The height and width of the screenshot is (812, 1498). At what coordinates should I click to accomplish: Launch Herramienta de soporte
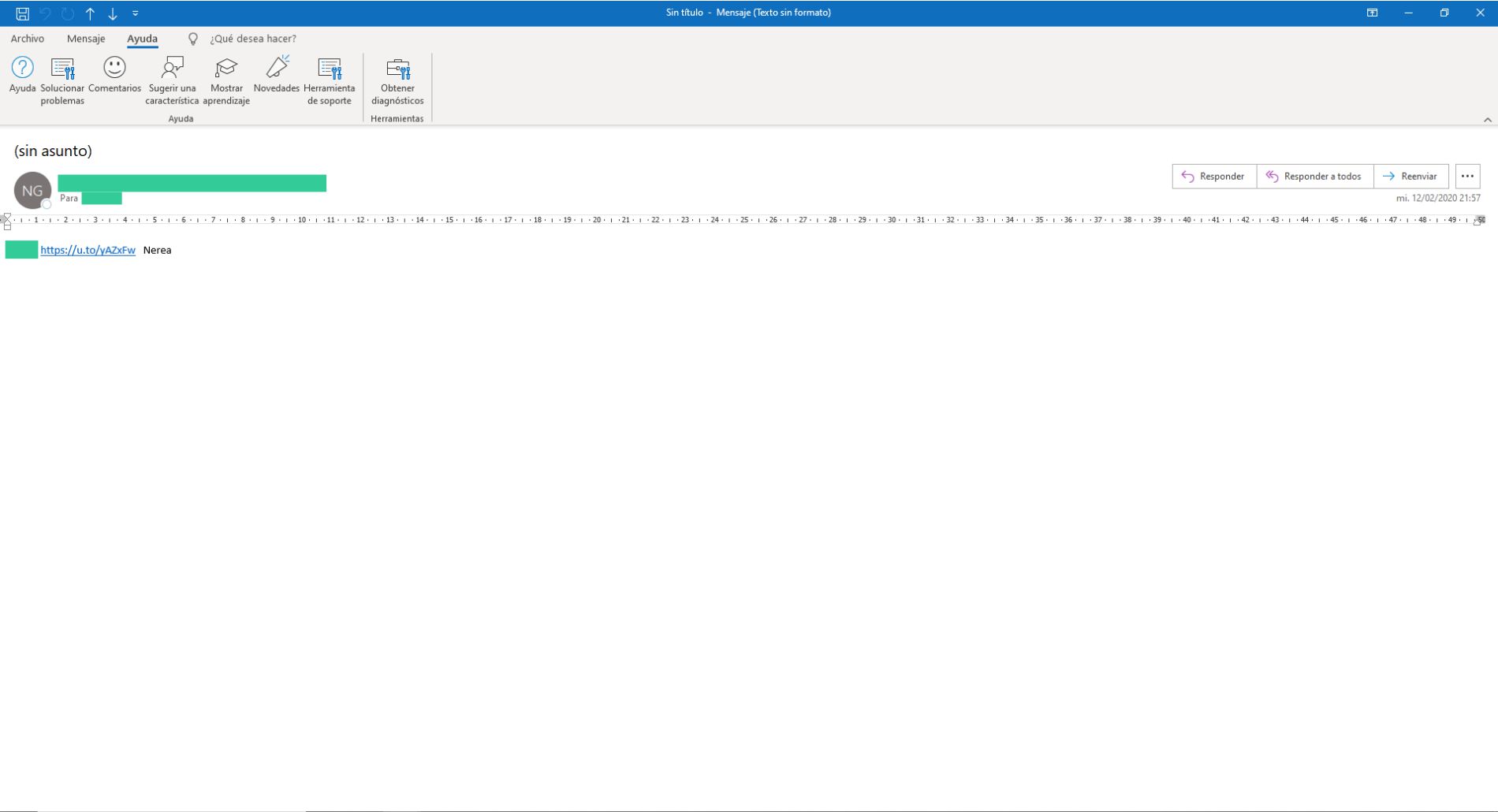329,69
